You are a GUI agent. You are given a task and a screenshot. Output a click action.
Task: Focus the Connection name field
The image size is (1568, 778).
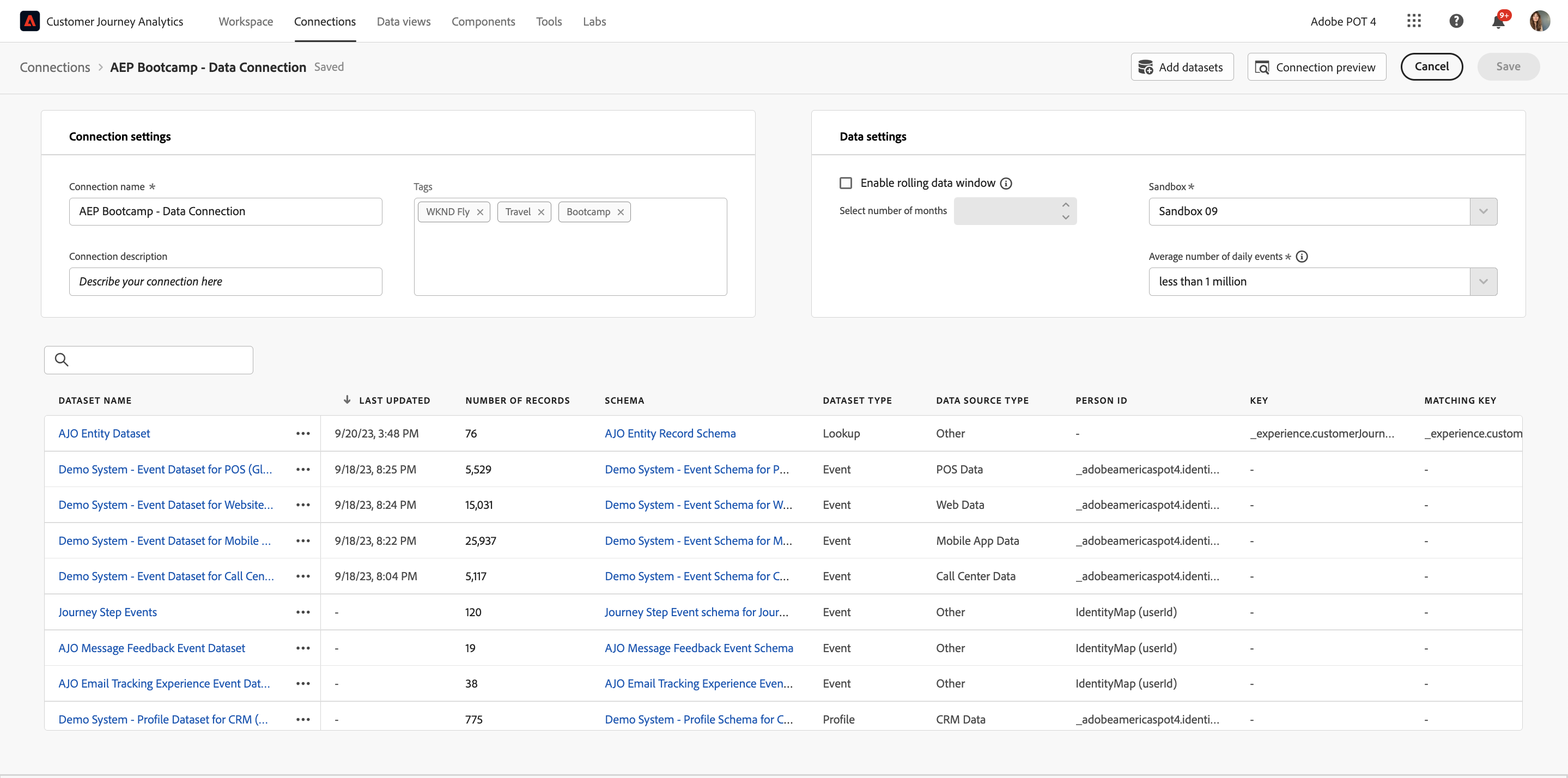[x=226, y=211]
